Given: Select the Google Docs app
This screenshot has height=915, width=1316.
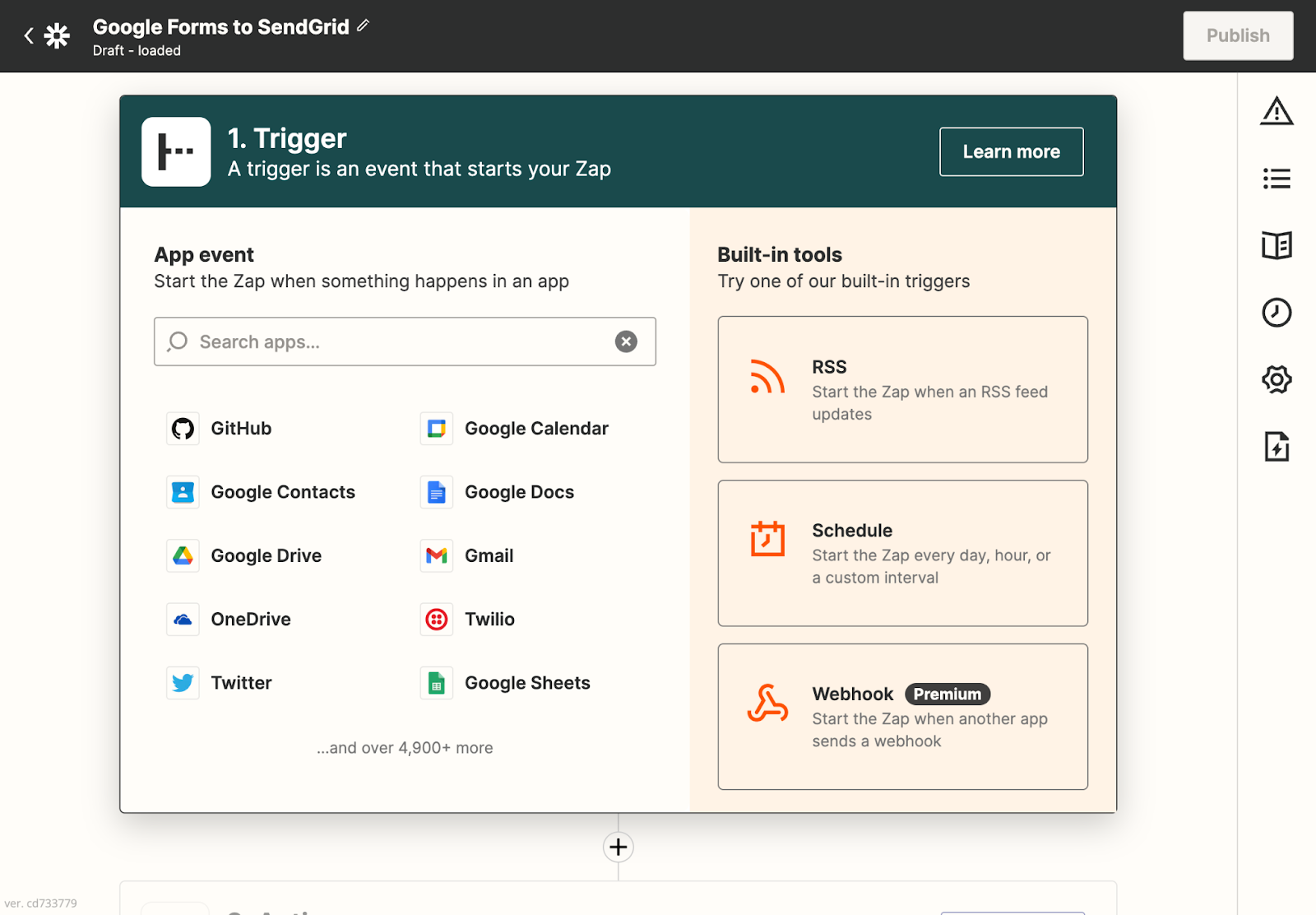Looking at the screenshot, I should [x=498, y=492].
